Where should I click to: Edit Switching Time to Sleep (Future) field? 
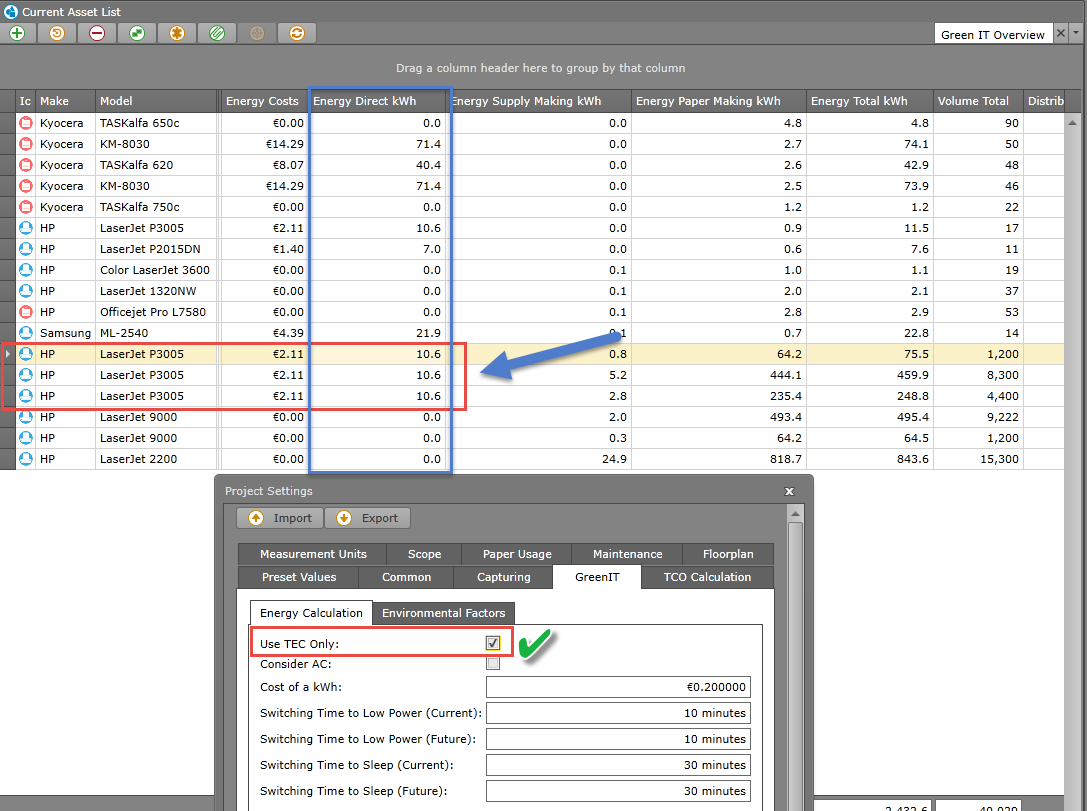(618, 791)
